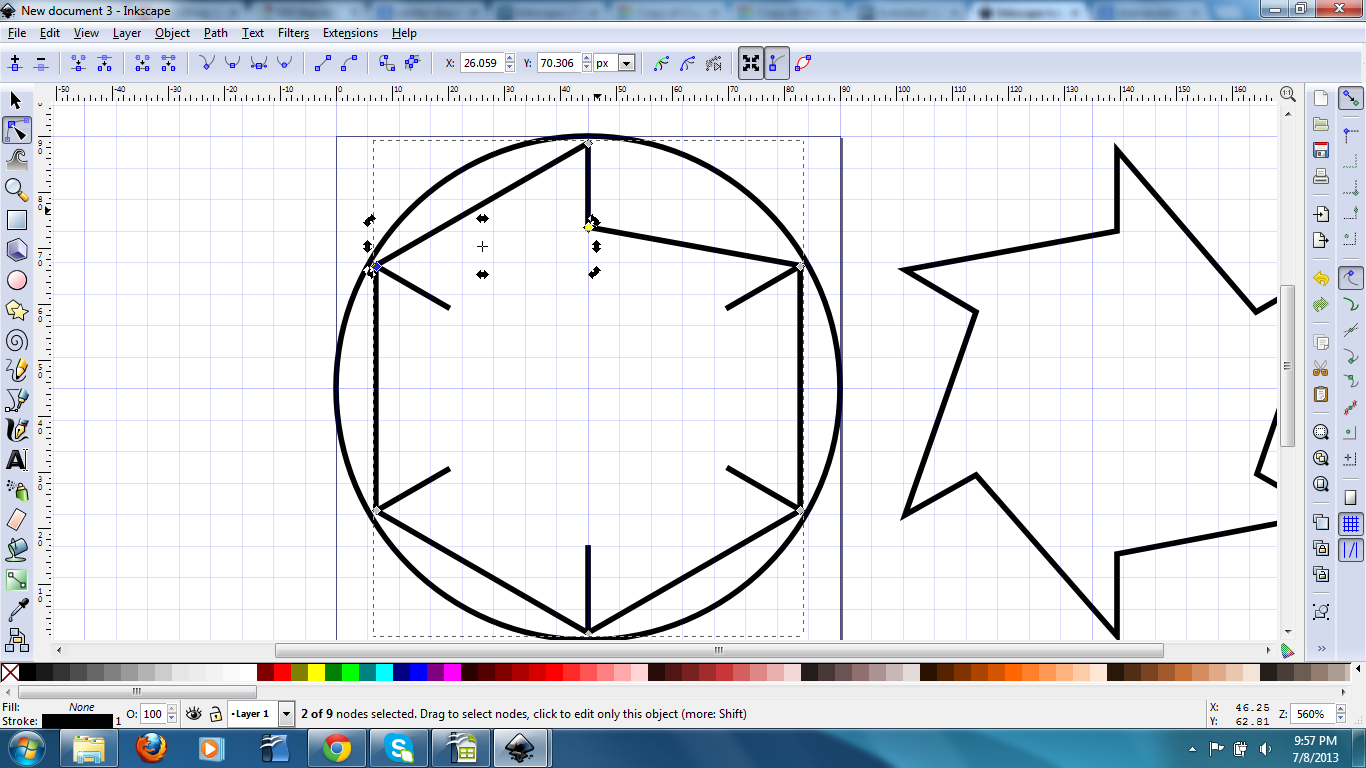The height and width of the screenshot is (768, 1366).
Task: Expand more commands chevron on right bar
Action: pyautogui.click(x=1321, y=648)
